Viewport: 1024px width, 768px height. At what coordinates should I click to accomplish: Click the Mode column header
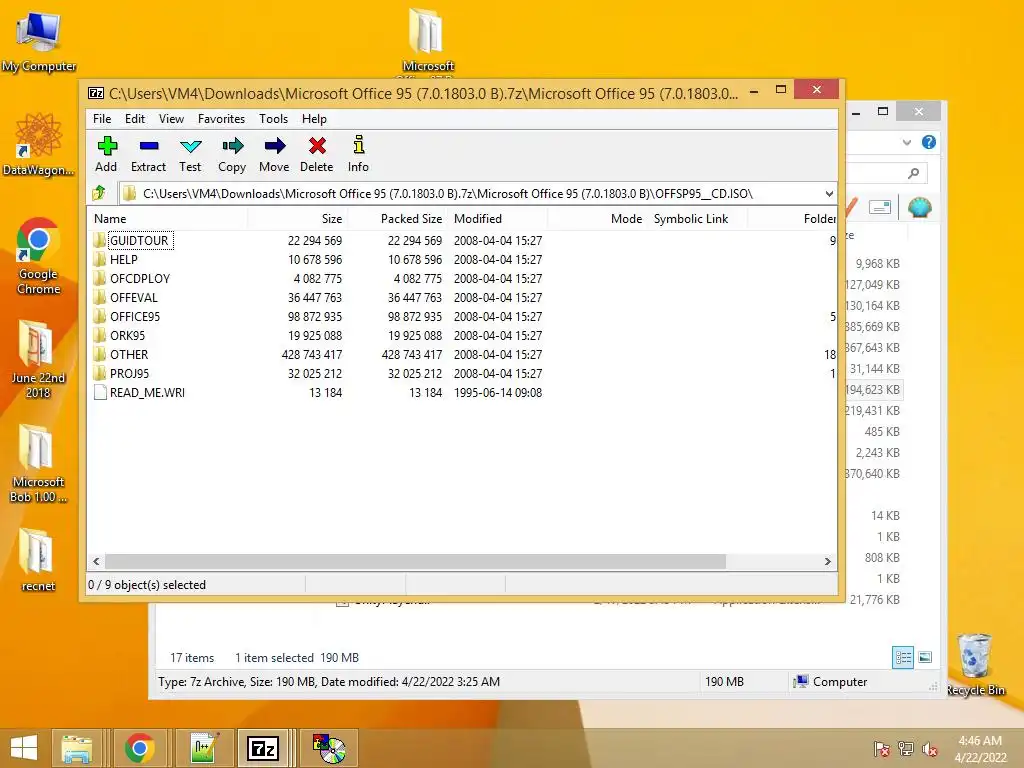pyautogui.click(x=597, y=219)
